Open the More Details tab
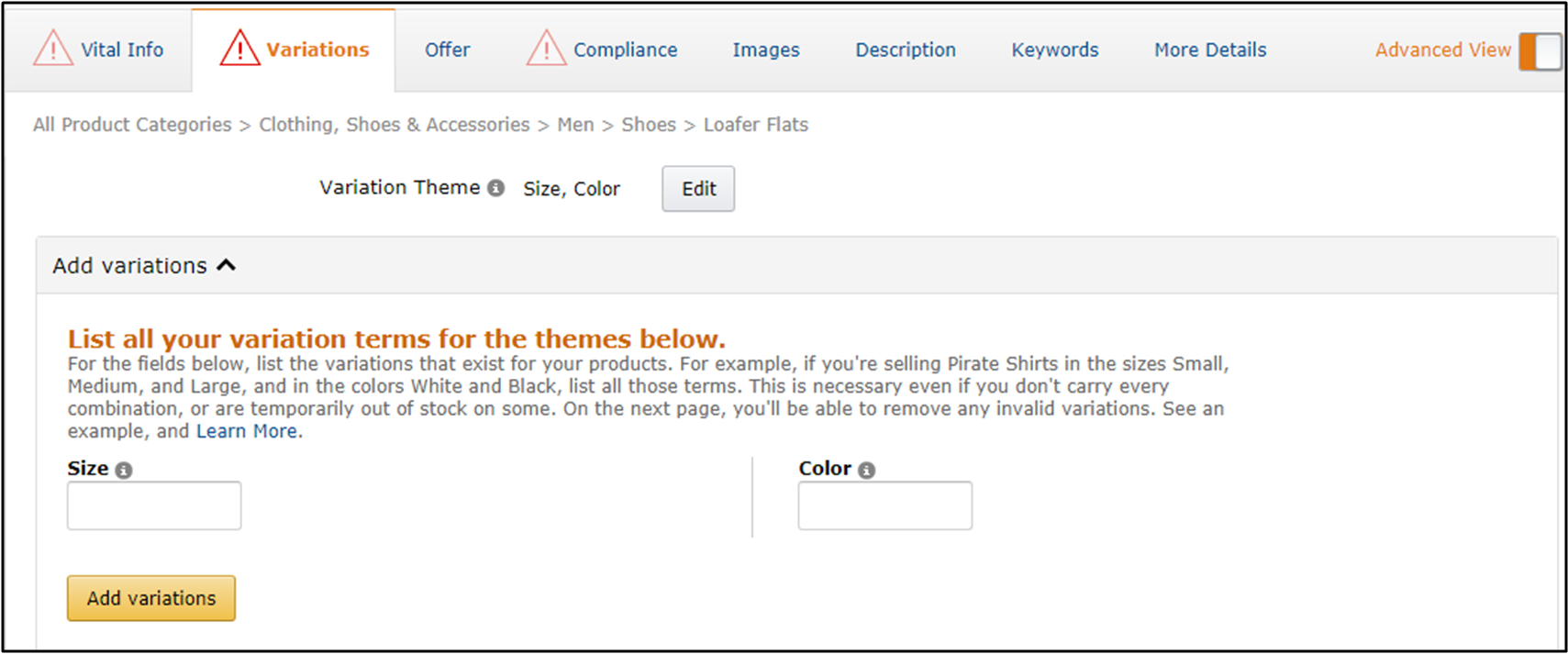Viewport: 1568px width, 654px height. coord(1209,50)
